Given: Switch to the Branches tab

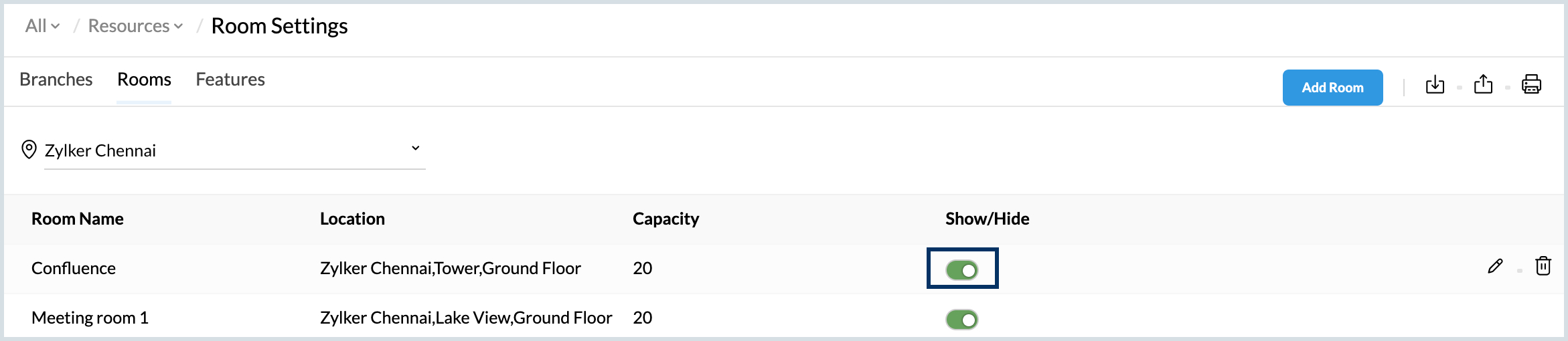Looking at the screenshot, I should tap(56, 80).
